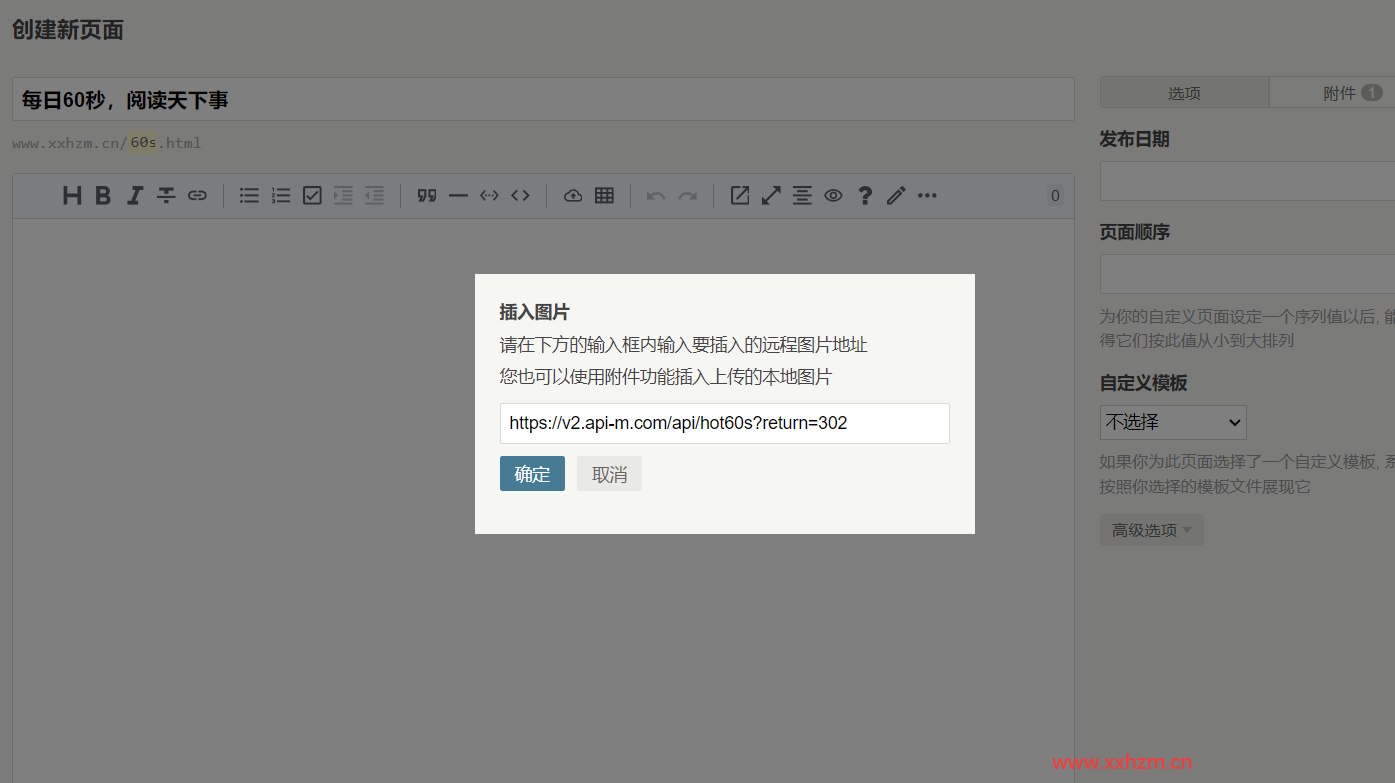Toggle fullscreen editor mode

[771, 196]
